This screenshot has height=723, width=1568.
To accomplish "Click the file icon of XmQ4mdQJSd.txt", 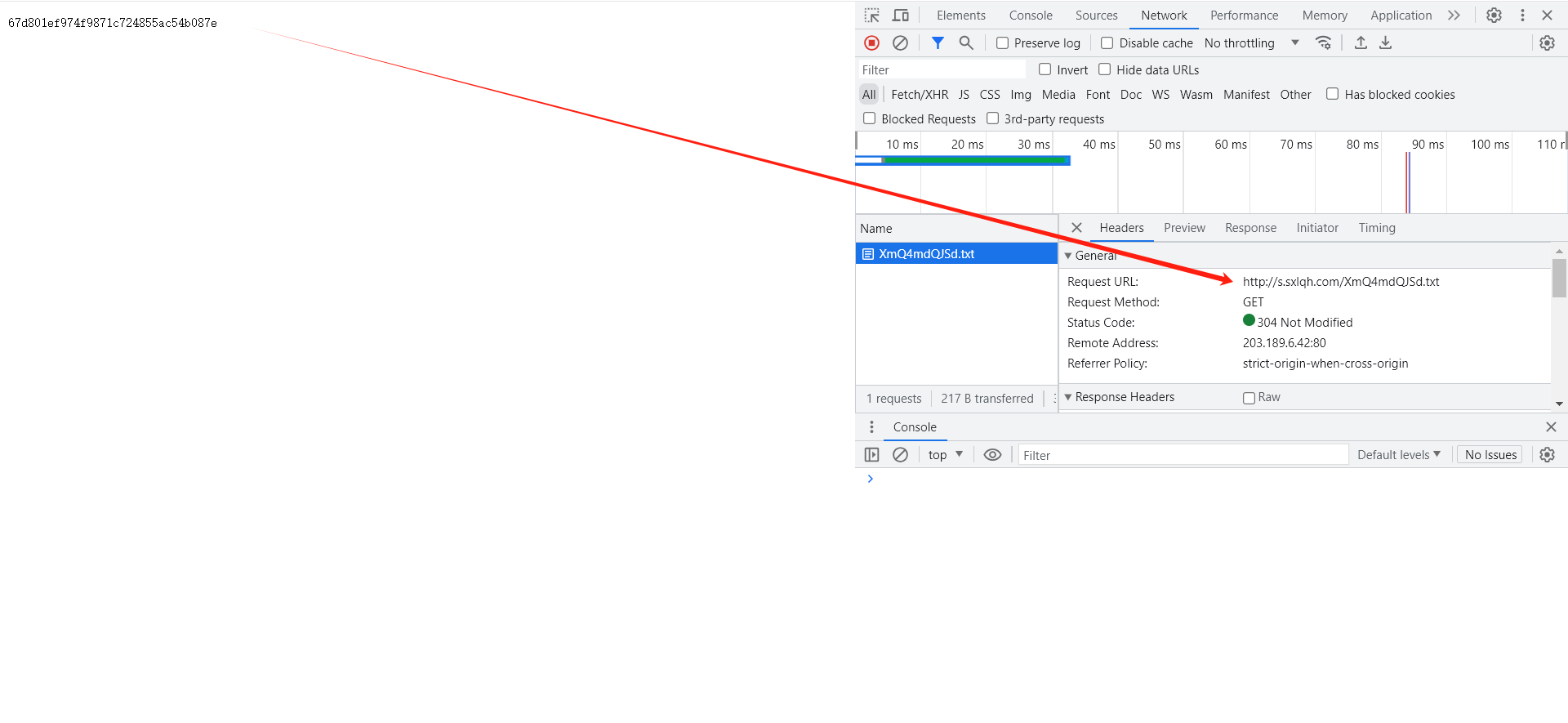I will click(868, 254).
